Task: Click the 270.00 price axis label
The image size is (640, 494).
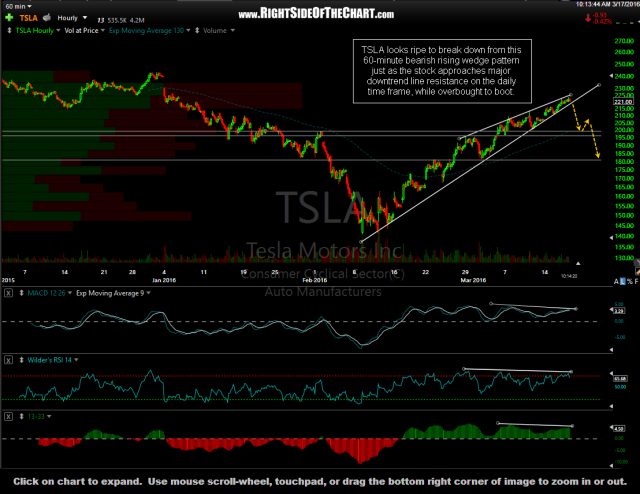Action: click(x=624, y=41)
